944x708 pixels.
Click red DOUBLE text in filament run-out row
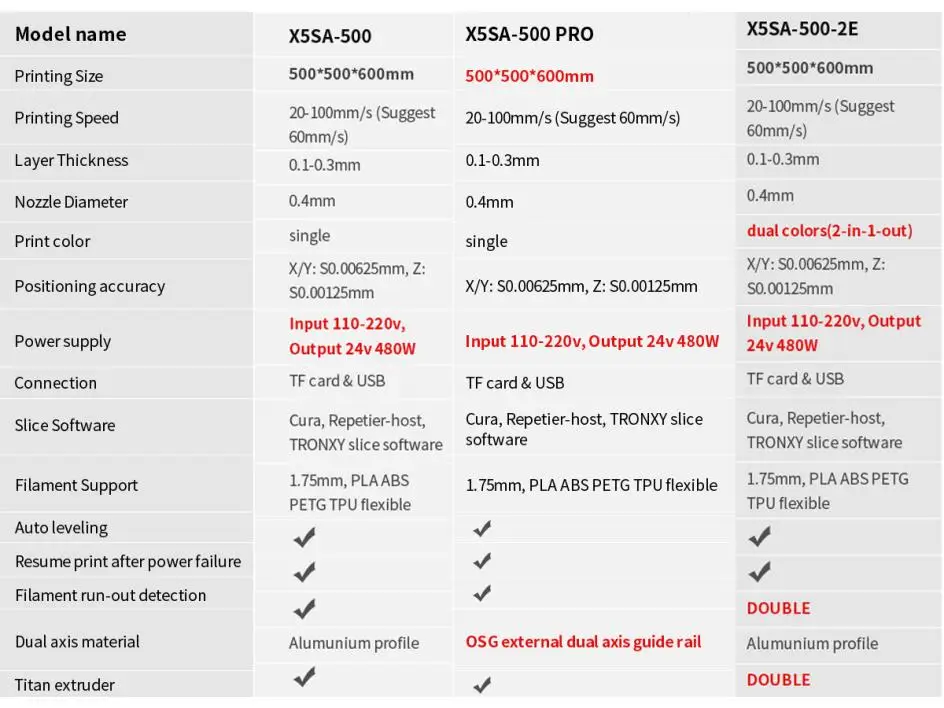(778, 608)
